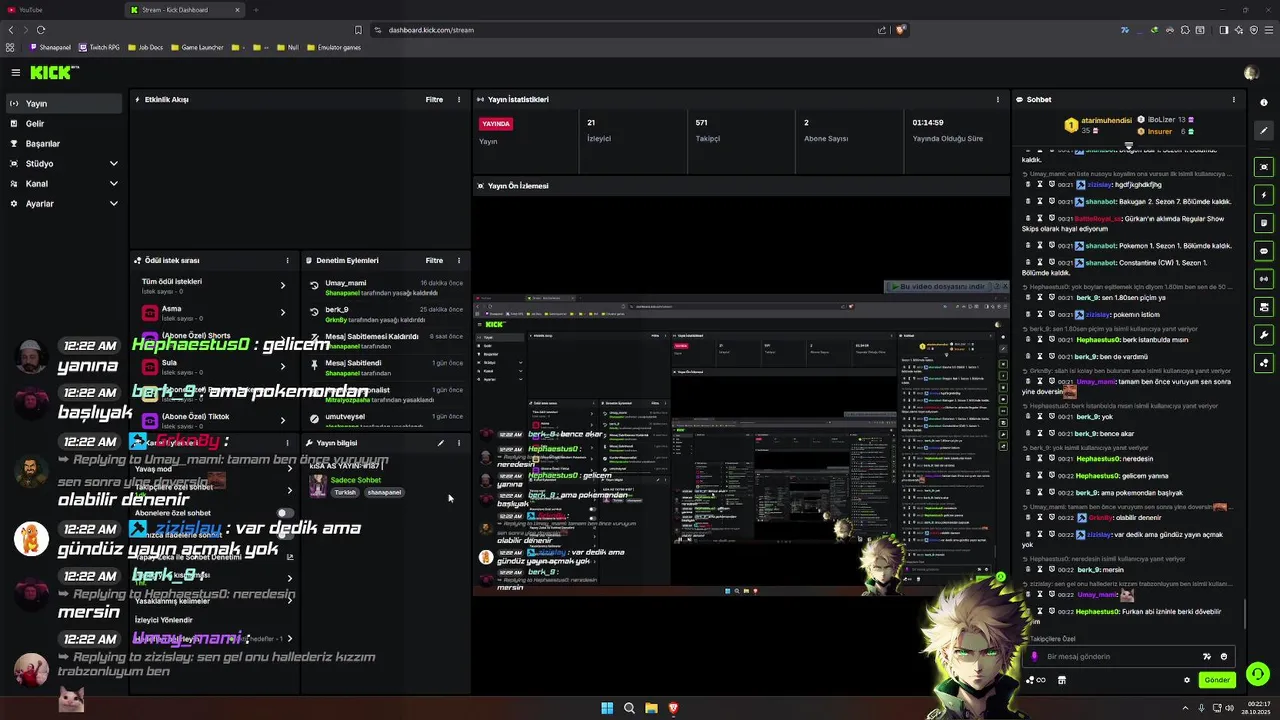This screenshot has height=720, width=1280.
Task: Expand the Ayarlar sidebar section
Action: 64,204
